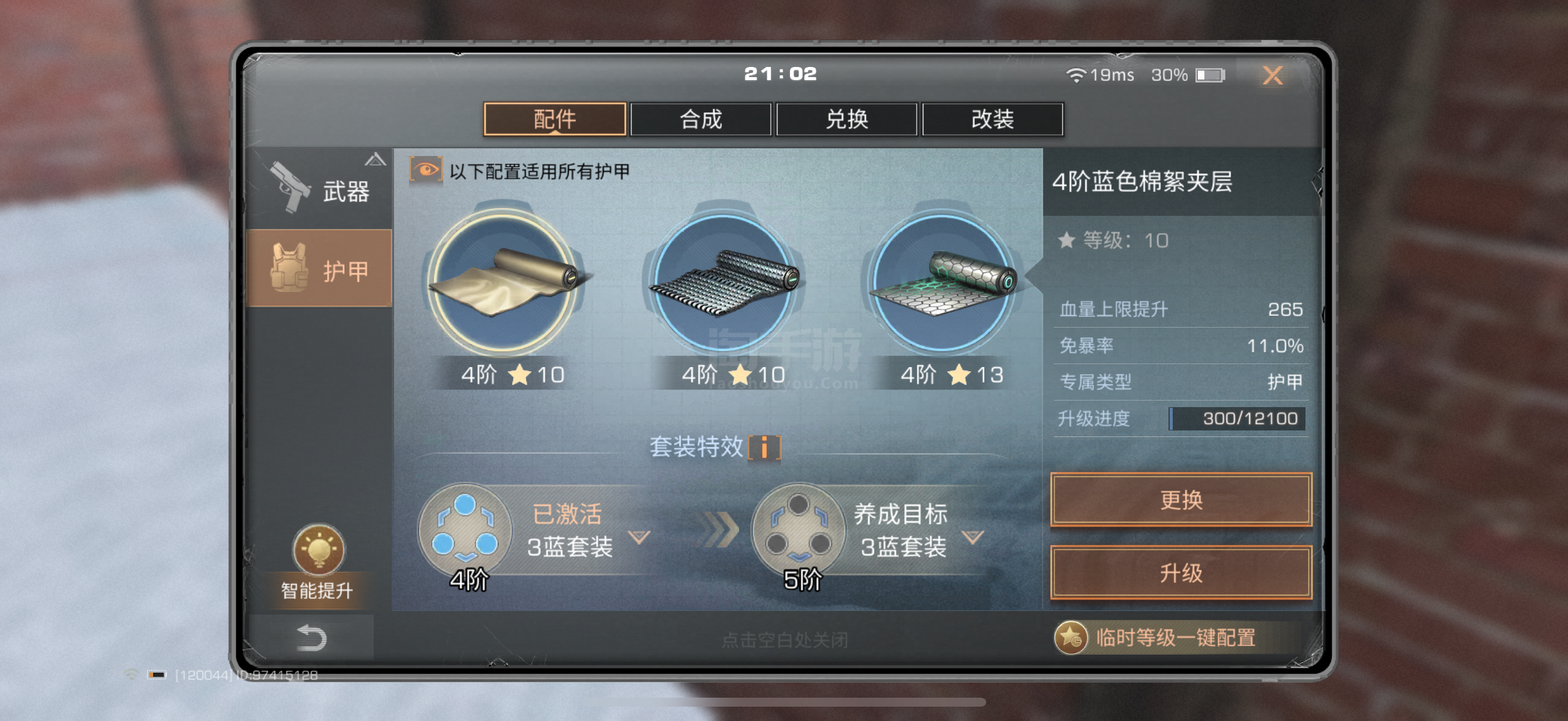Click the orange info icon beside 套装特效
This screenshot has width=1568, height=721.
764,448
